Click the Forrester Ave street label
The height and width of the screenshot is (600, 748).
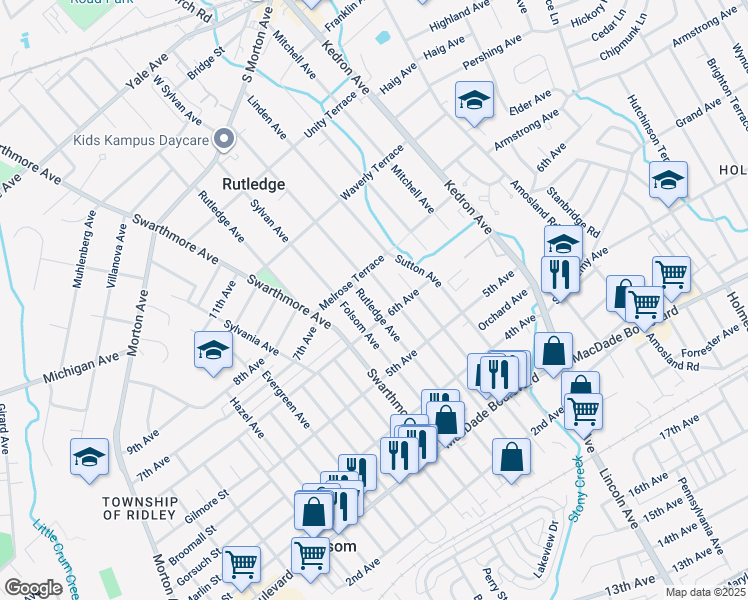tap(711, 341)
